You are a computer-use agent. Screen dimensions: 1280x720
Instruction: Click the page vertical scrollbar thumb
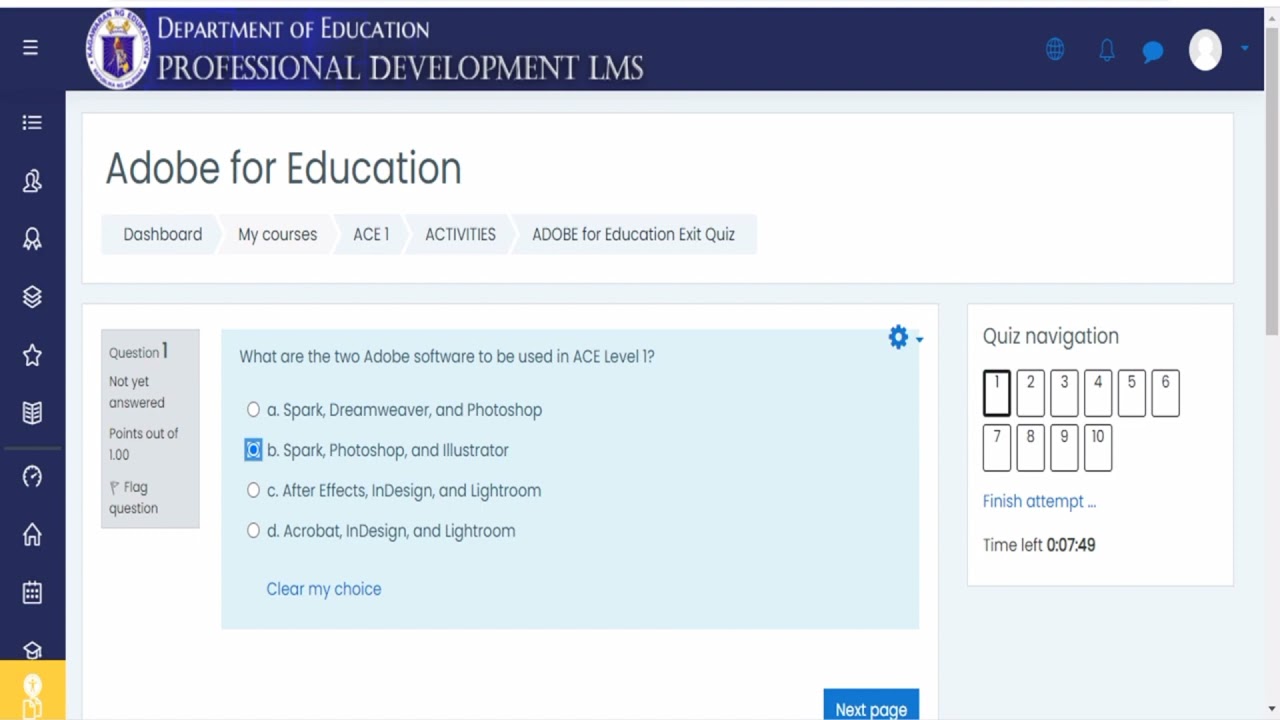click(x=1272, y=180)
